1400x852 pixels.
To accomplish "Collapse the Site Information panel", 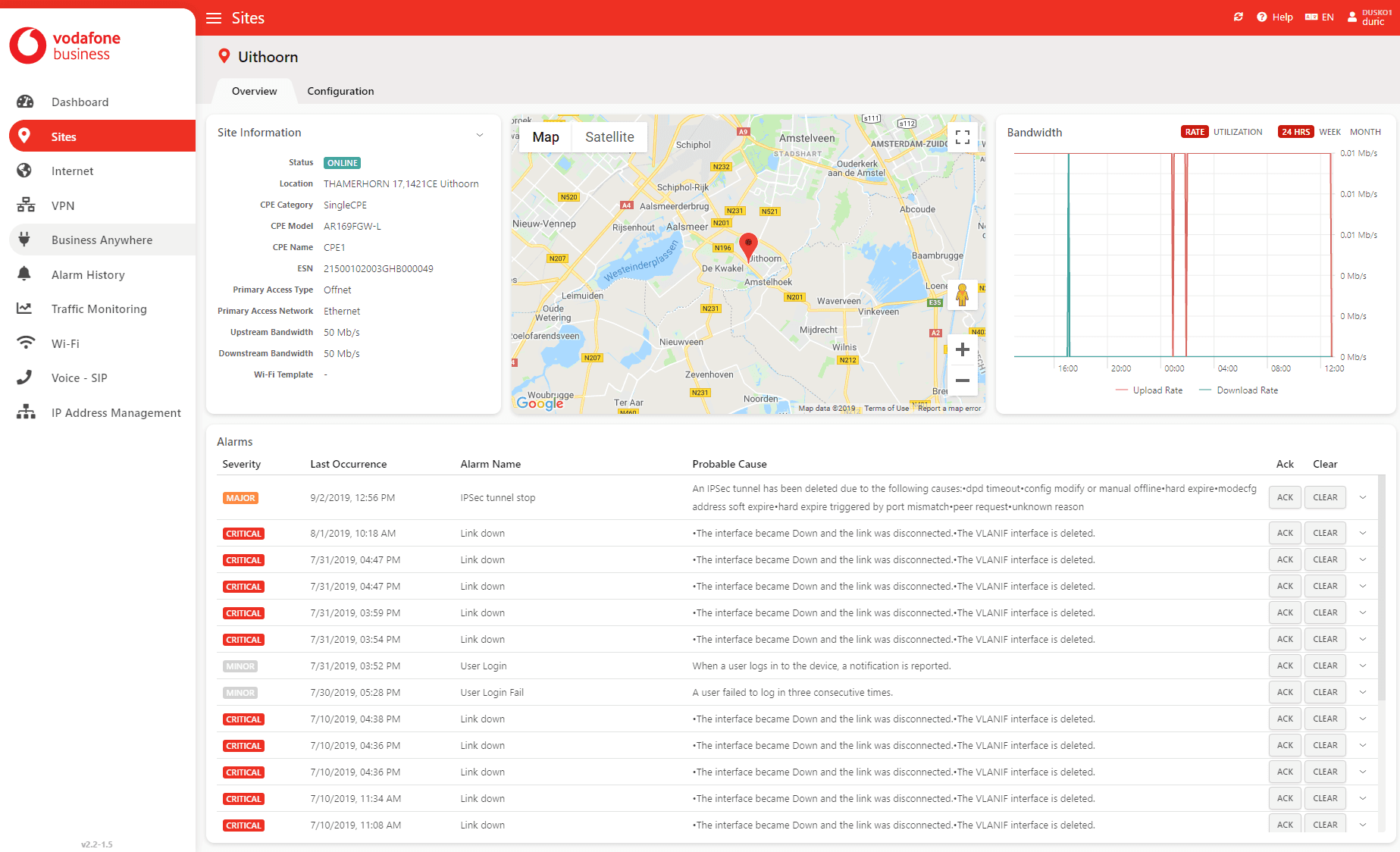I will [x=480, y=134].
